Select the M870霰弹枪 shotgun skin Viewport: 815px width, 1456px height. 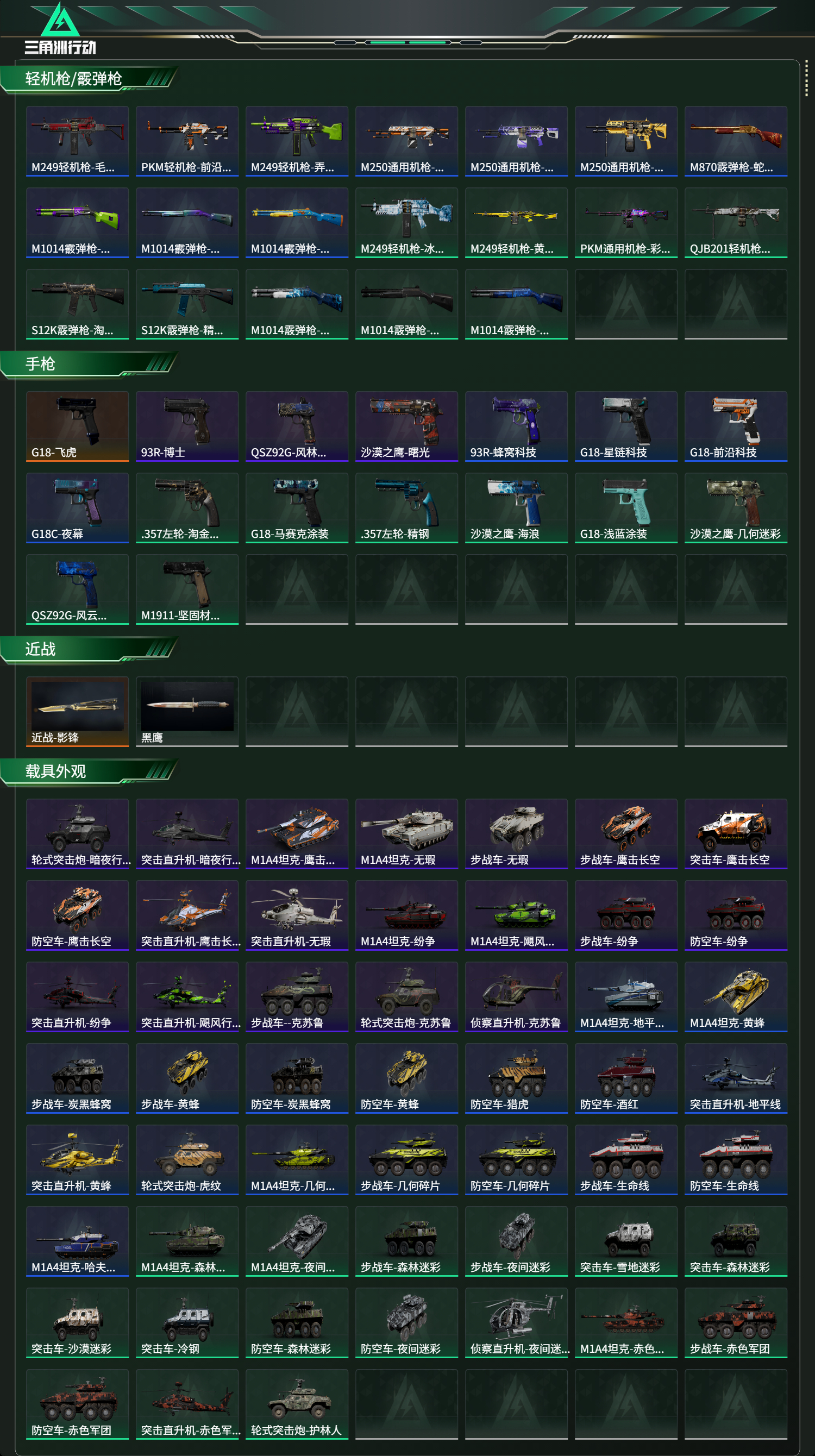pos(736,141)
